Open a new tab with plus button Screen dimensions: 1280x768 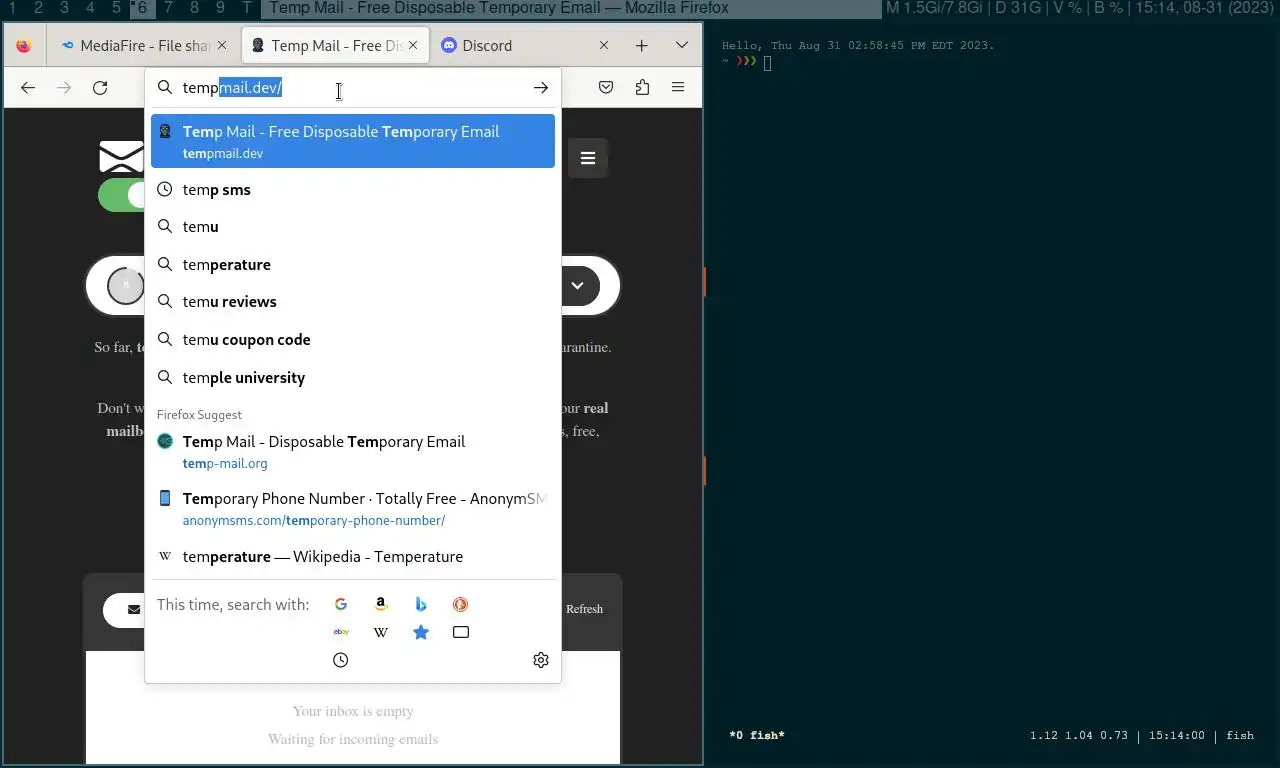pos(642,46)
